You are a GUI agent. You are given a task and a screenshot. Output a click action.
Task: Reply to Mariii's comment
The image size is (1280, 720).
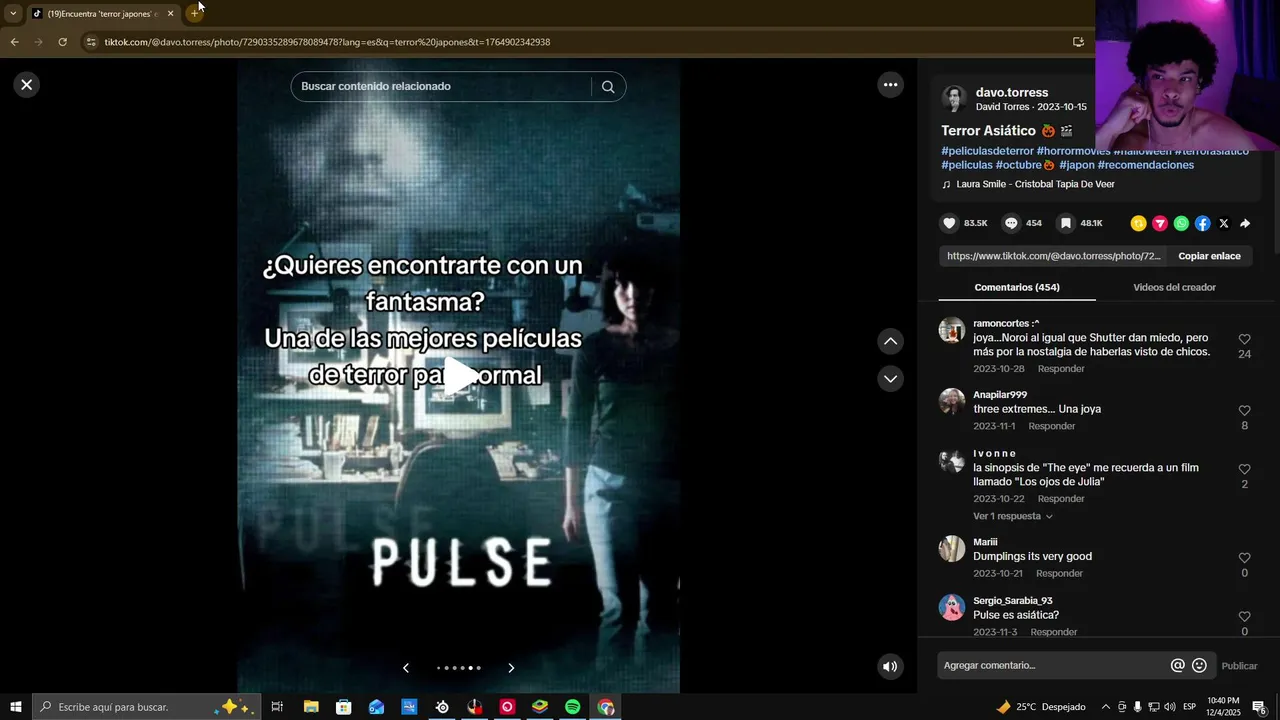coord(1059,573)
